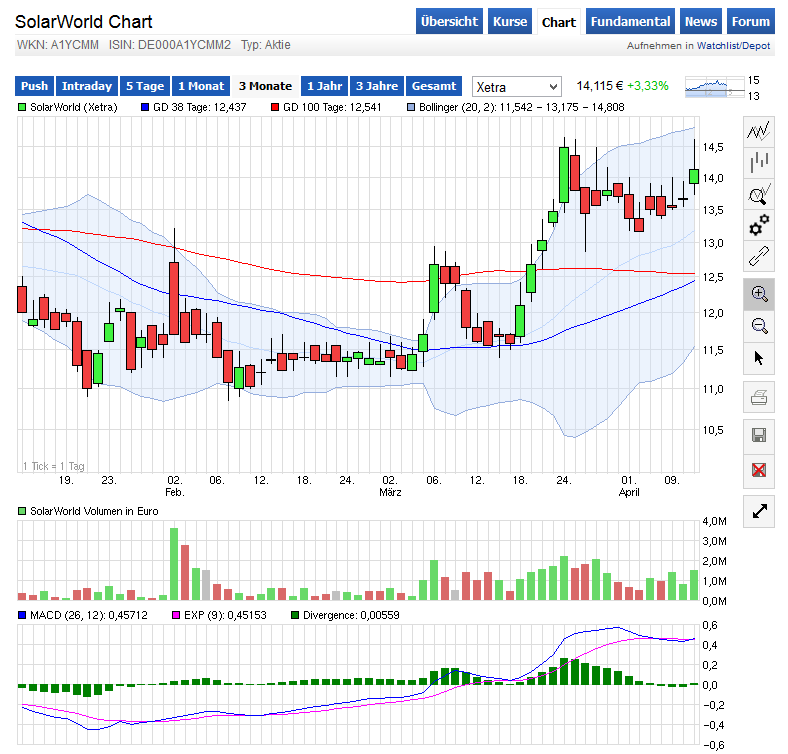The width and height of the screenshot is (788, 754).
Task: Open the News tab
Action: click(701, 22)
